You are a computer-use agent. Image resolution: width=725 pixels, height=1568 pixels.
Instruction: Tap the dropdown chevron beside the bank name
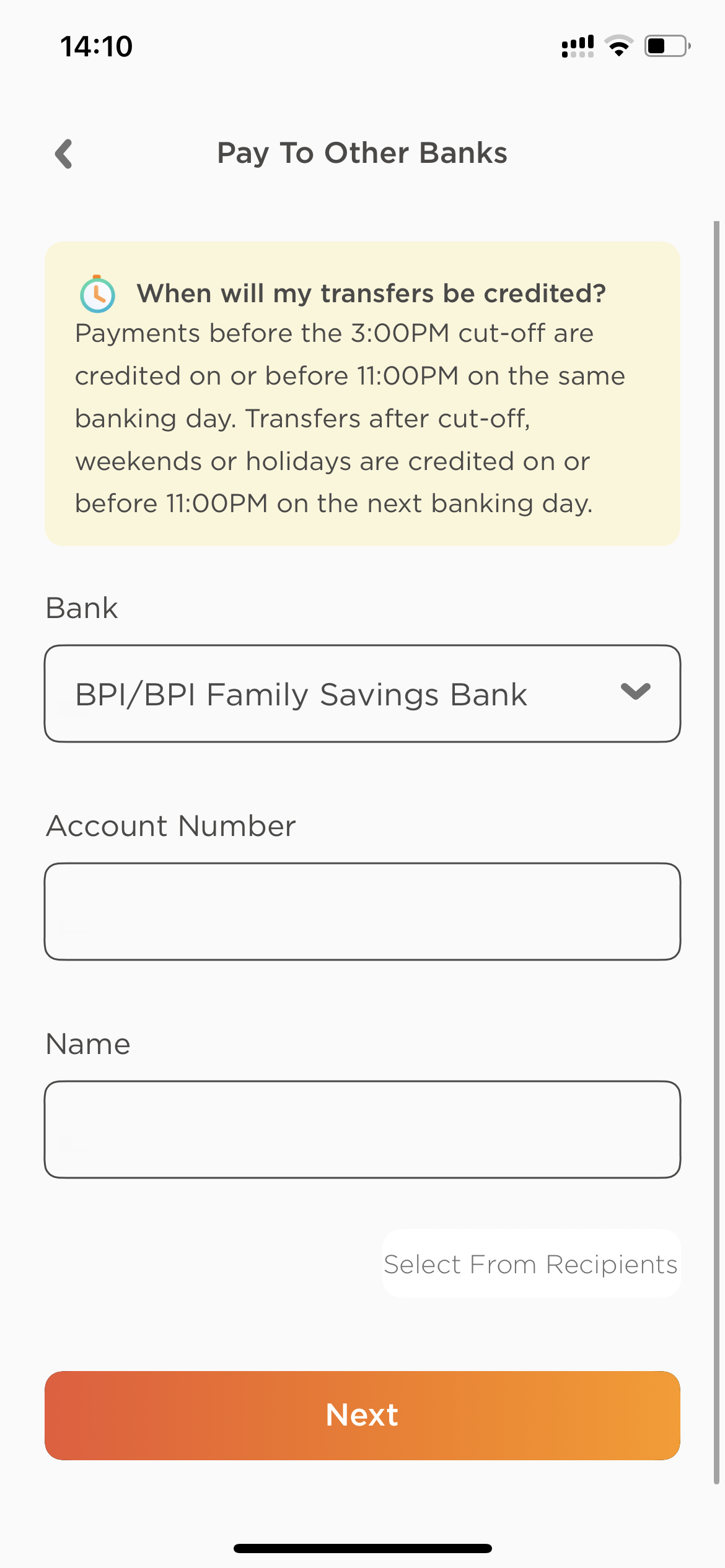coord(636,694)
